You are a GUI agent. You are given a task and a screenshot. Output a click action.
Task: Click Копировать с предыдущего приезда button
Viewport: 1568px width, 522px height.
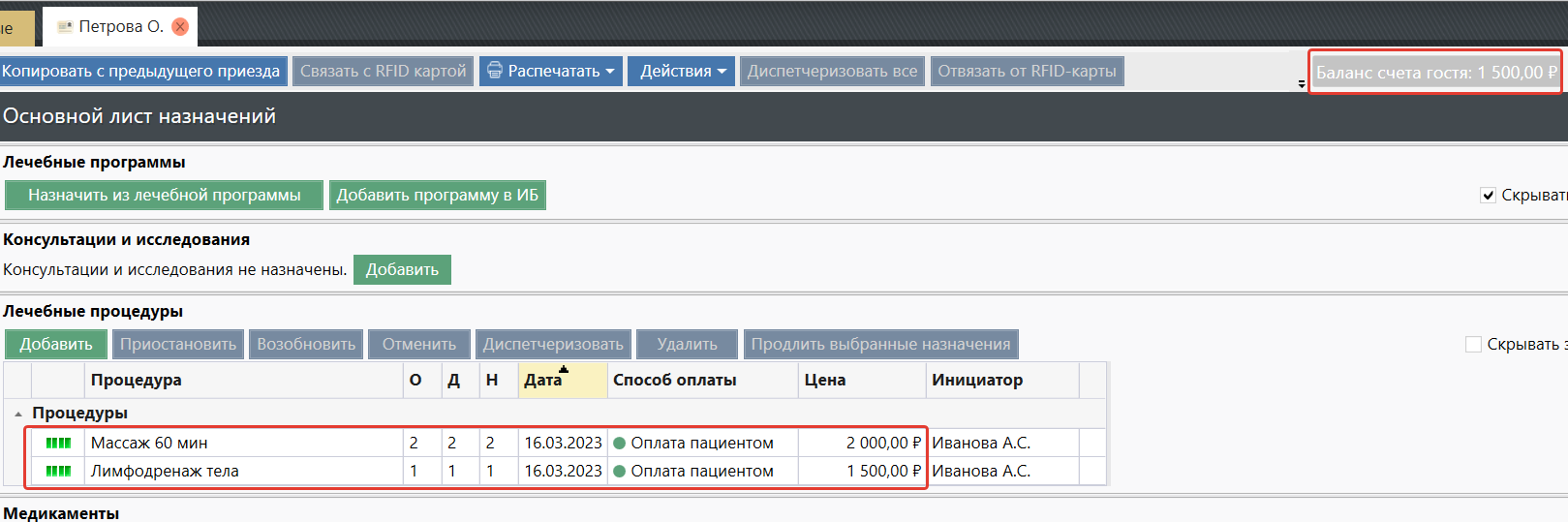pyautogui.click(x=141, y=71)
